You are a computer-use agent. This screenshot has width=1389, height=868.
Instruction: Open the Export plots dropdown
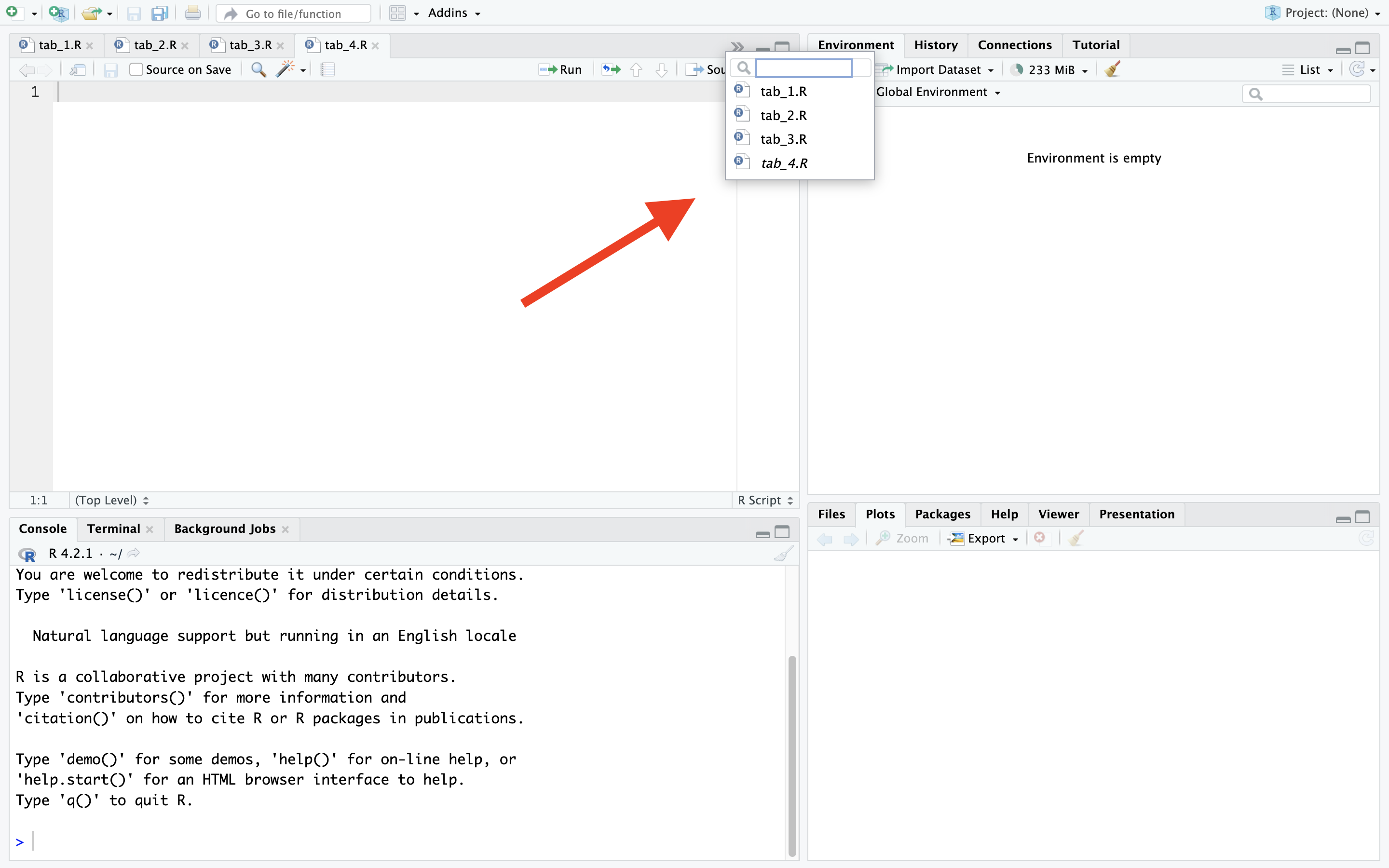(x=983, y=539)
